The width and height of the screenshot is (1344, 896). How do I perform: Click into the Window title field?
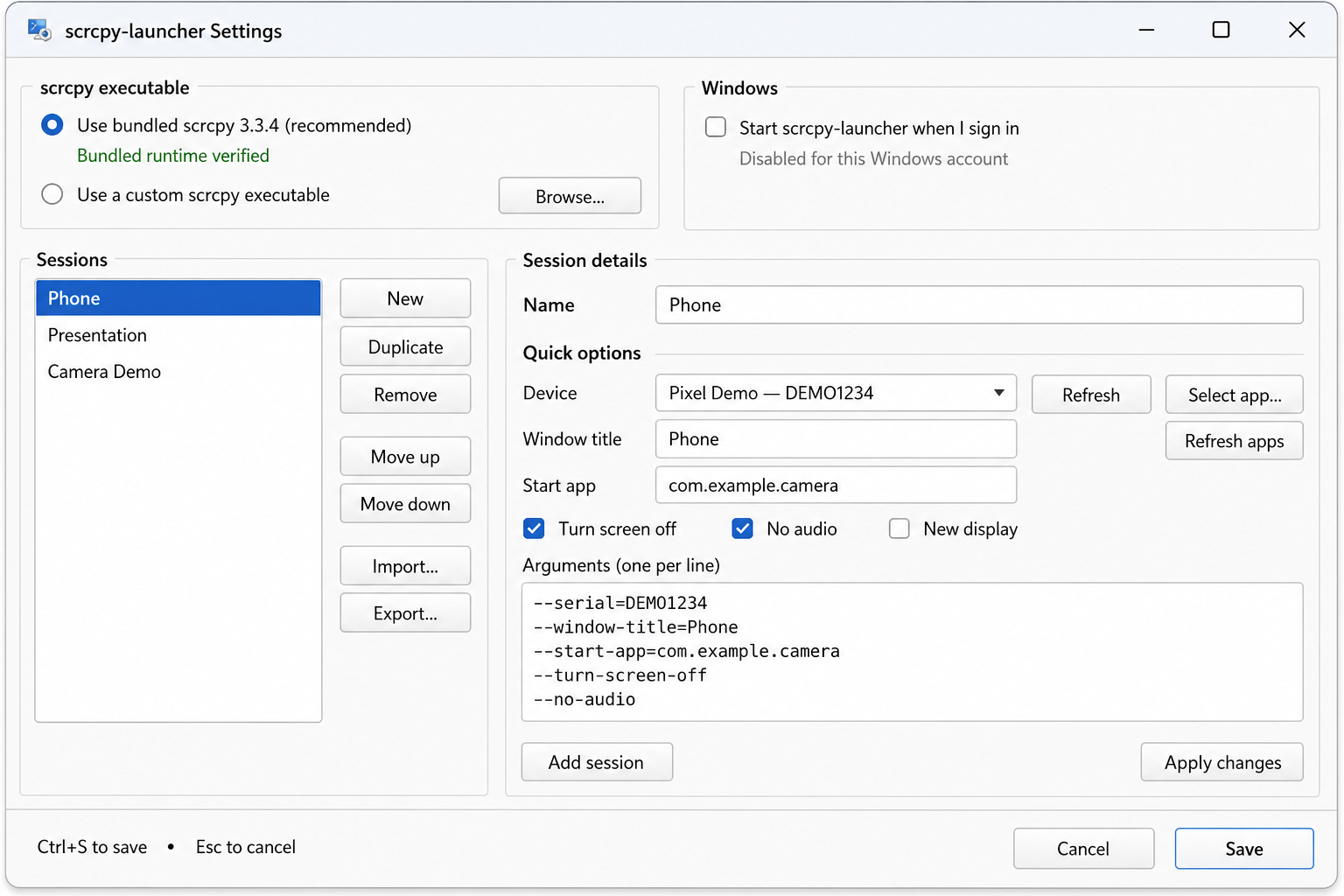[836, 438]
